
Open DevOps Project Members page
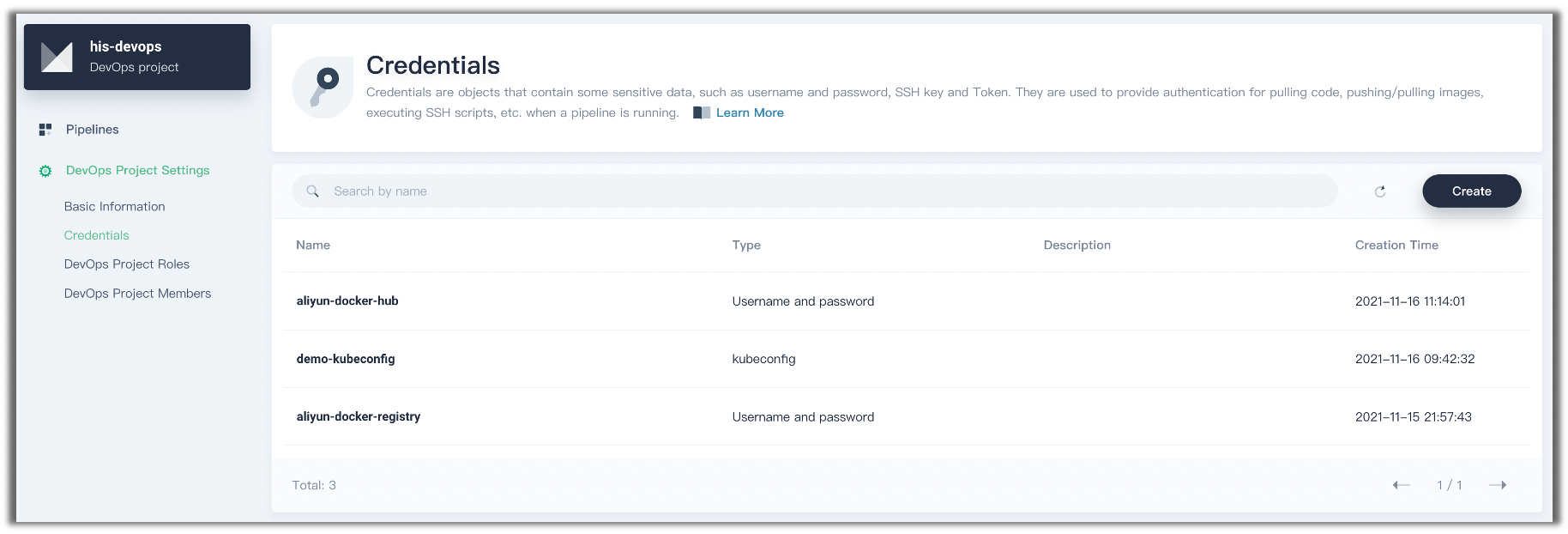137,294
